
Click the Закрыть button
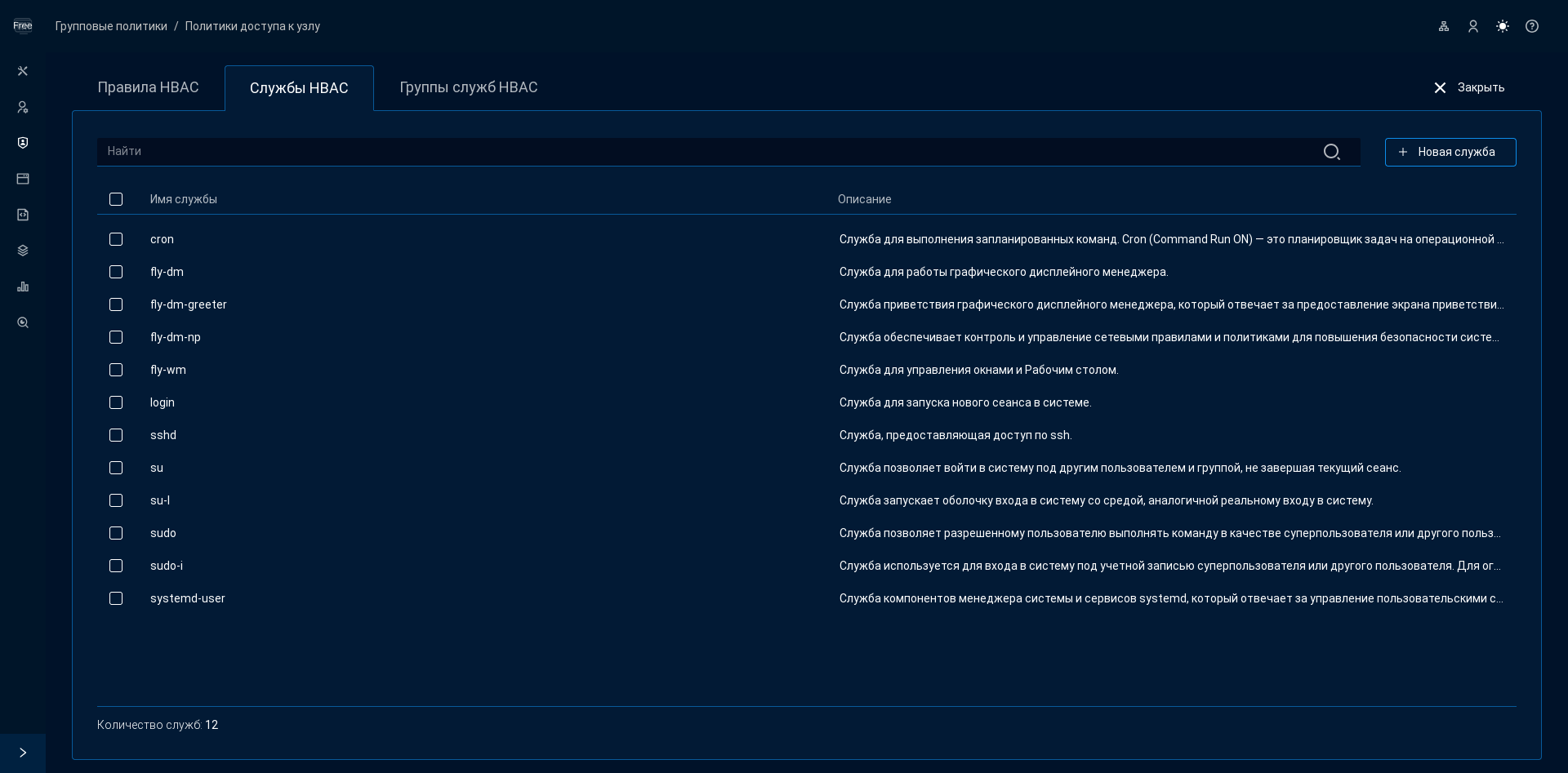[x=1468, y=87]
